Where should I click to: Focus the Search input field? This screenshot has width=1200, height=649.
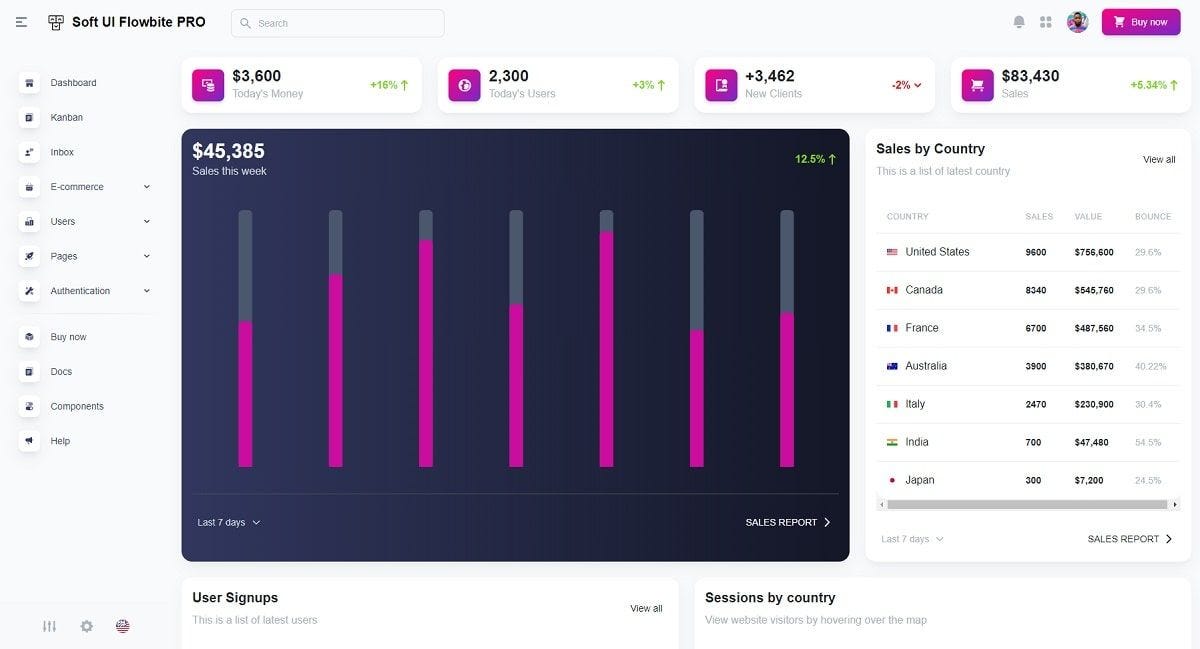(338, 23)
